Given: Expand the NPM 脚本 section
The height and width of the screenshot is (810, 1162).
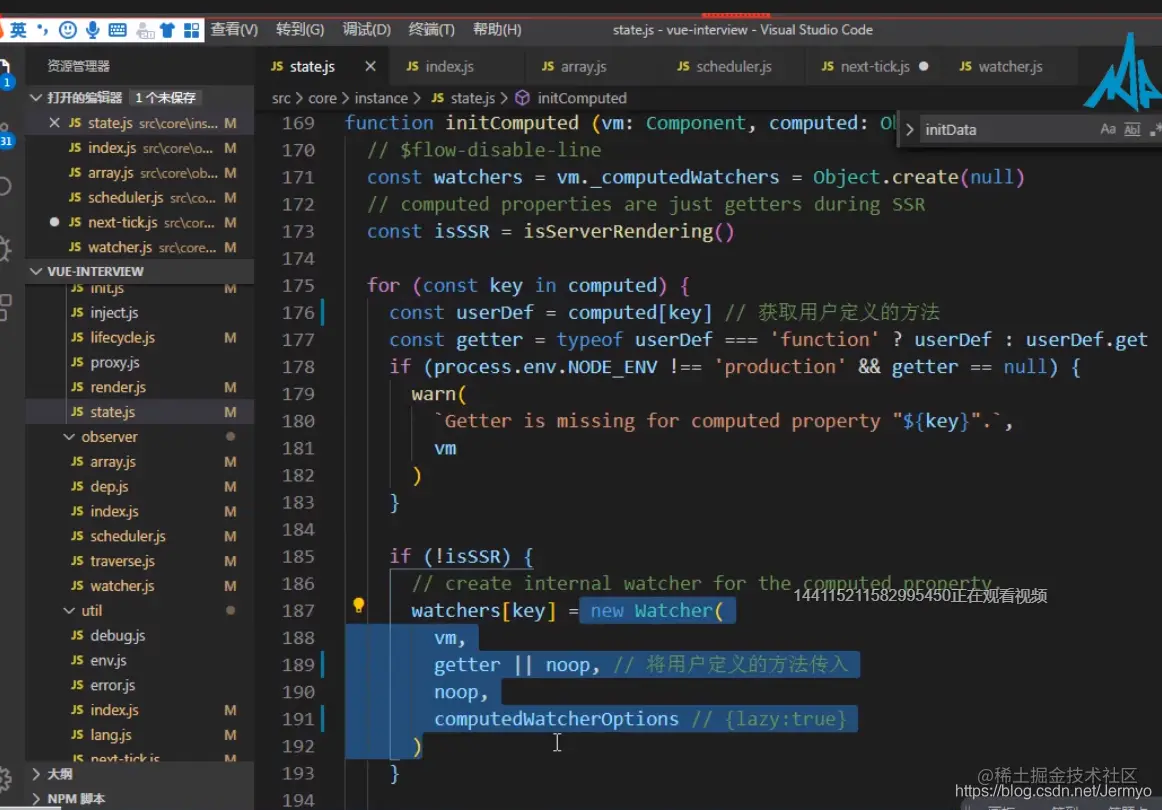Looking at the screenshot, I should (36, 798).
